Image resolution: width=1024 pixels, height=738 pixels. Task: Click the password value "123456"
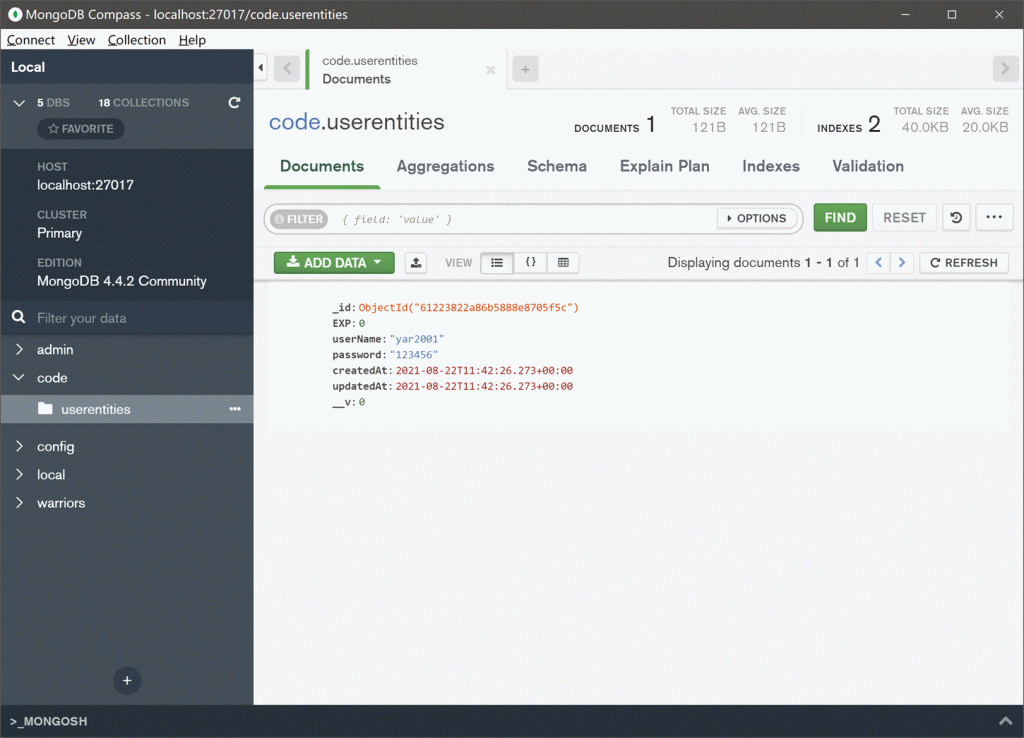pyautogui.click(x=413, y=355)
